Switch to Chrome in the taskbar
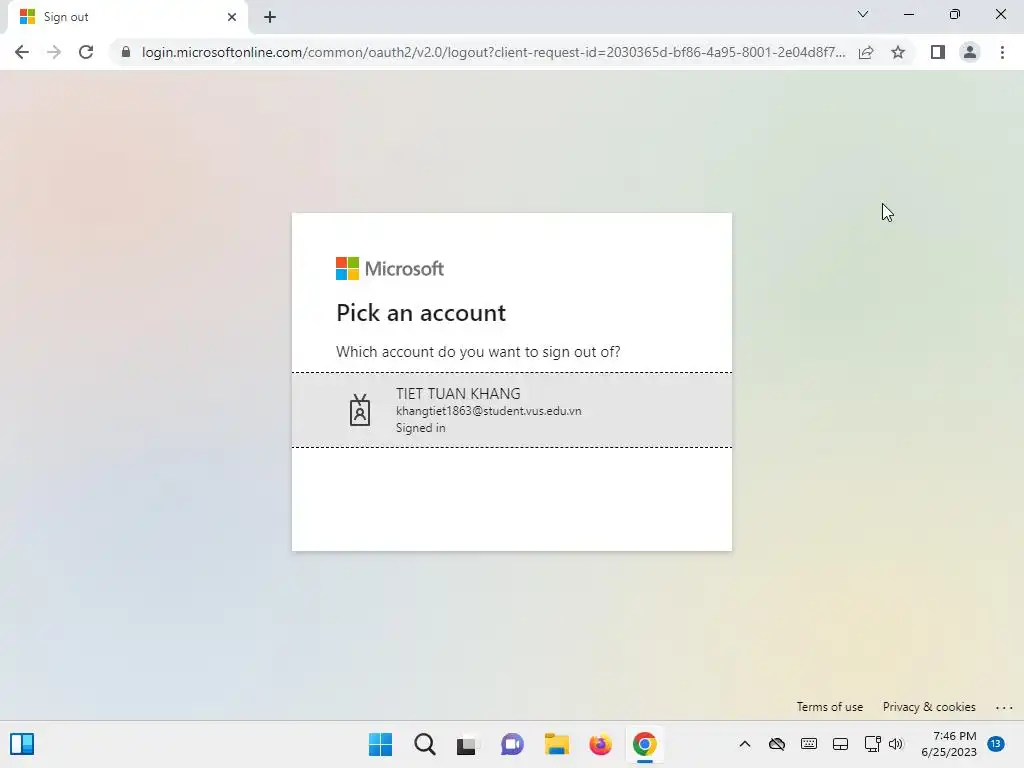The width and height of the screenshot is (1024, 768). click(645, 744)
